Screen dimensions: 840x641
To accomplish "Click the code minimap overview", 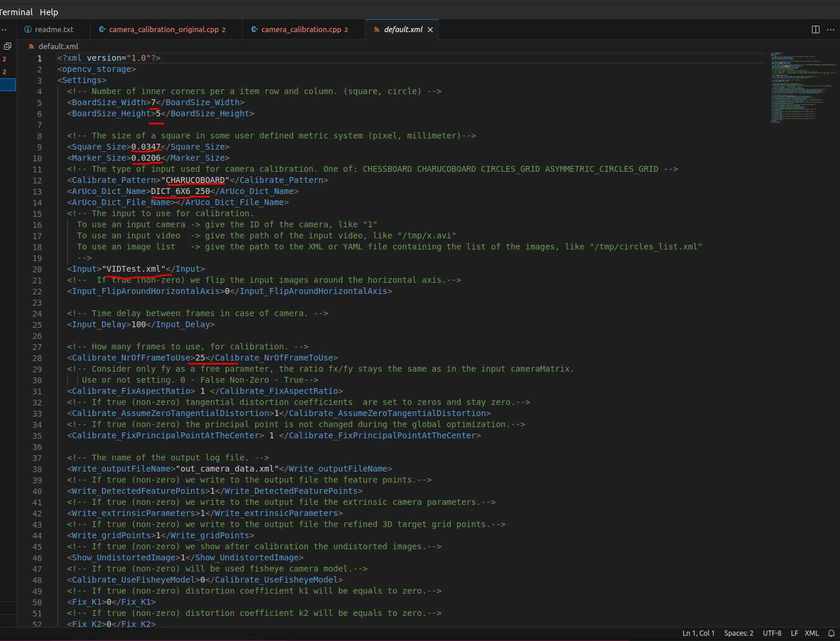I will [x=802, y=87].
